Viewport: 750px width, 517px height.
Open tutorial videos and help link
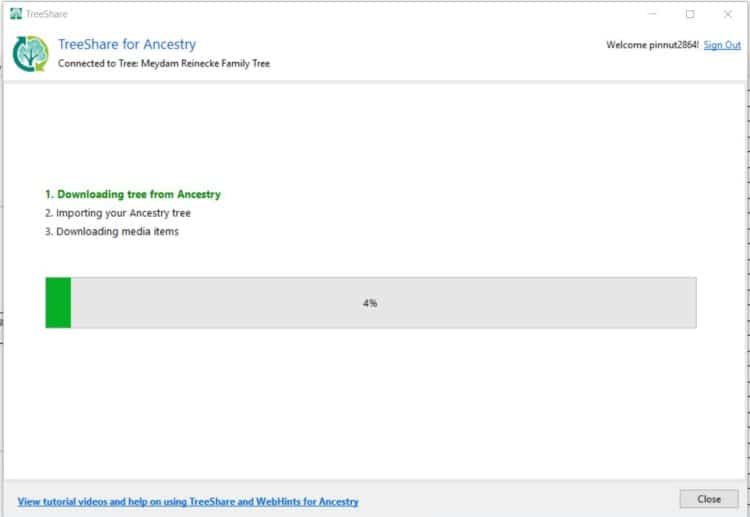[x=188, y=502]
